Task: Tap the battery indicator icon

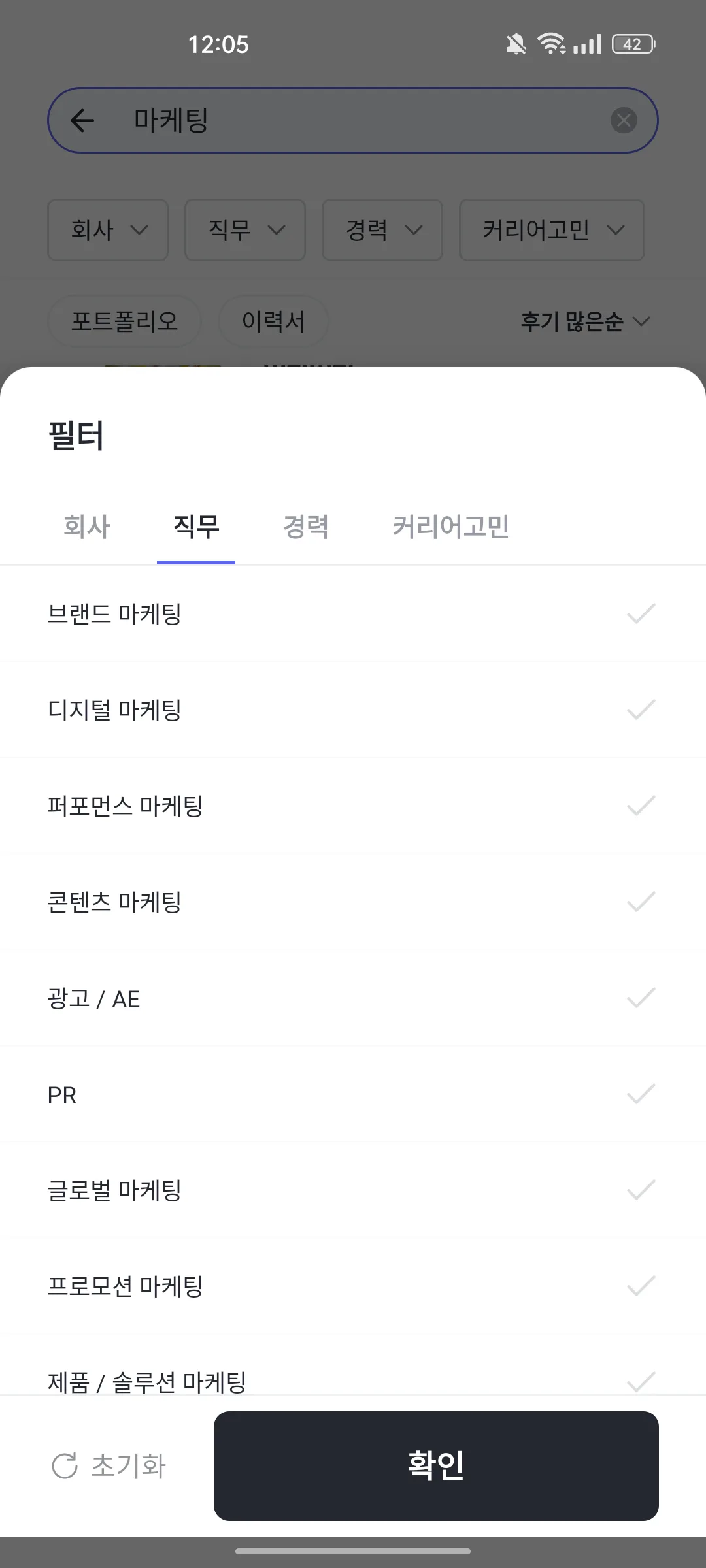Action: pos(633,44)
